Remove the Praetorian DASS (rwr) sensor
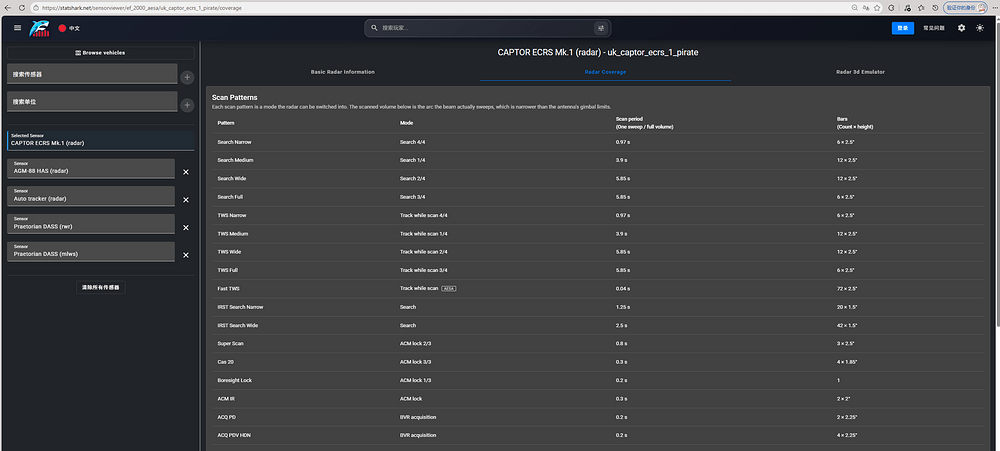The height and width of the screenshot is (451, 1000). (186, 228)
